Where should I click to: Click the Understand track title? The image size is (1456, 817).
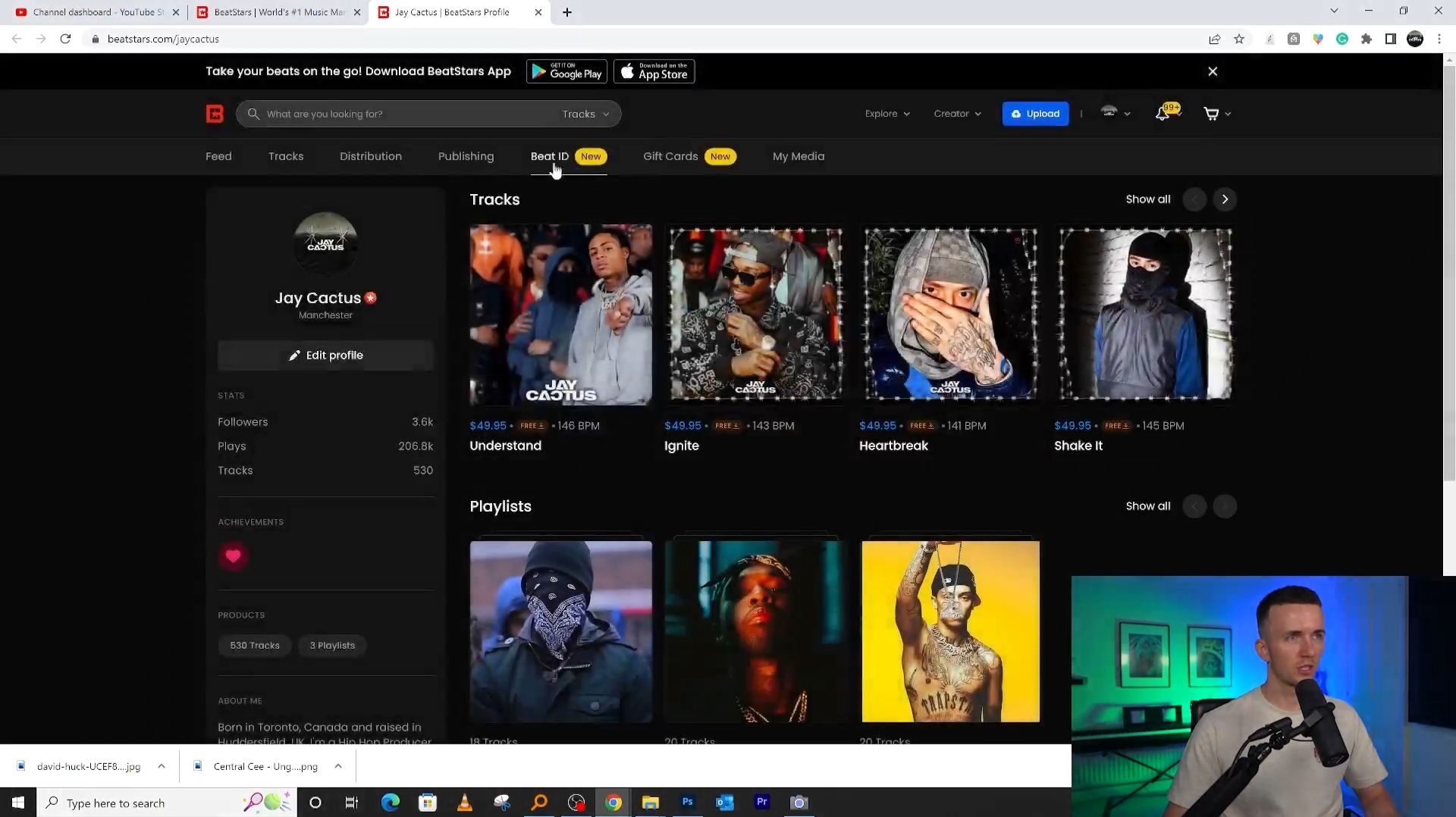tap(505, 446)
